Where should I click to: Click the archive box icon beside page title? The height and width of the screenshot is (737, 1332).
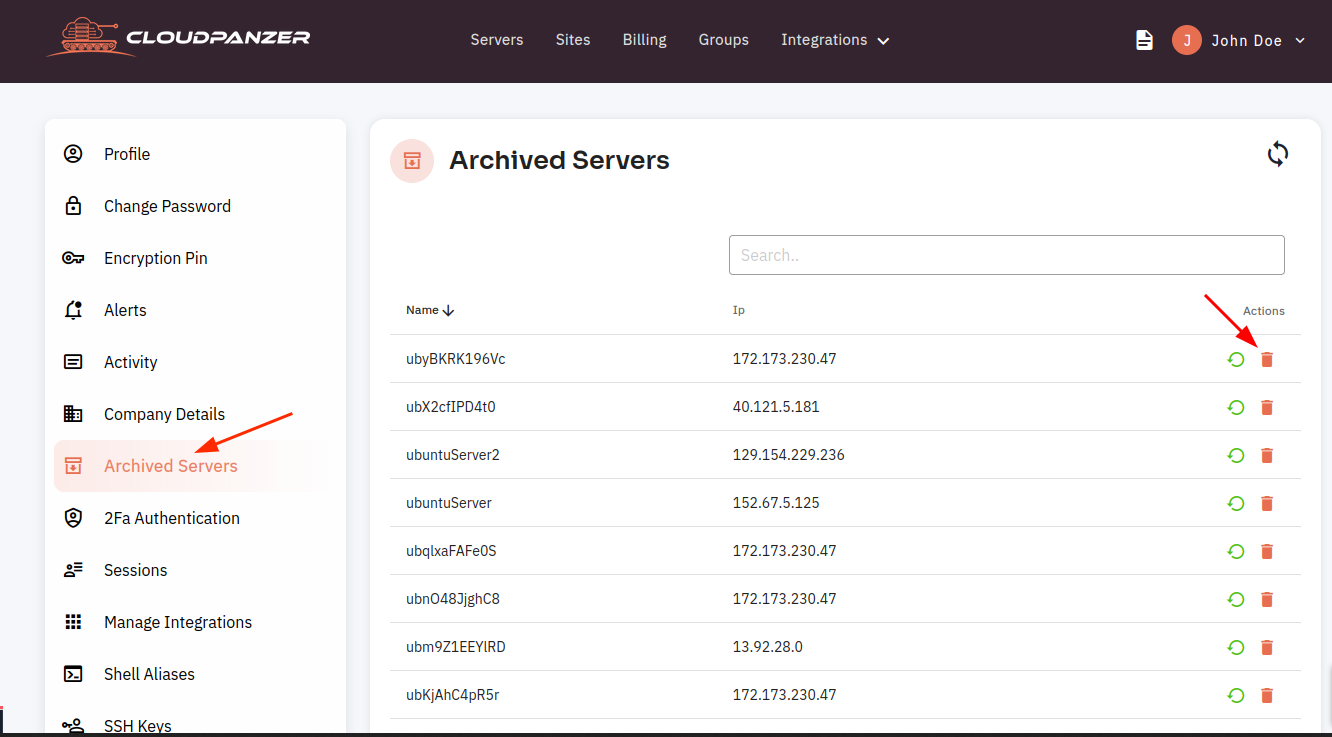[412, 161]
